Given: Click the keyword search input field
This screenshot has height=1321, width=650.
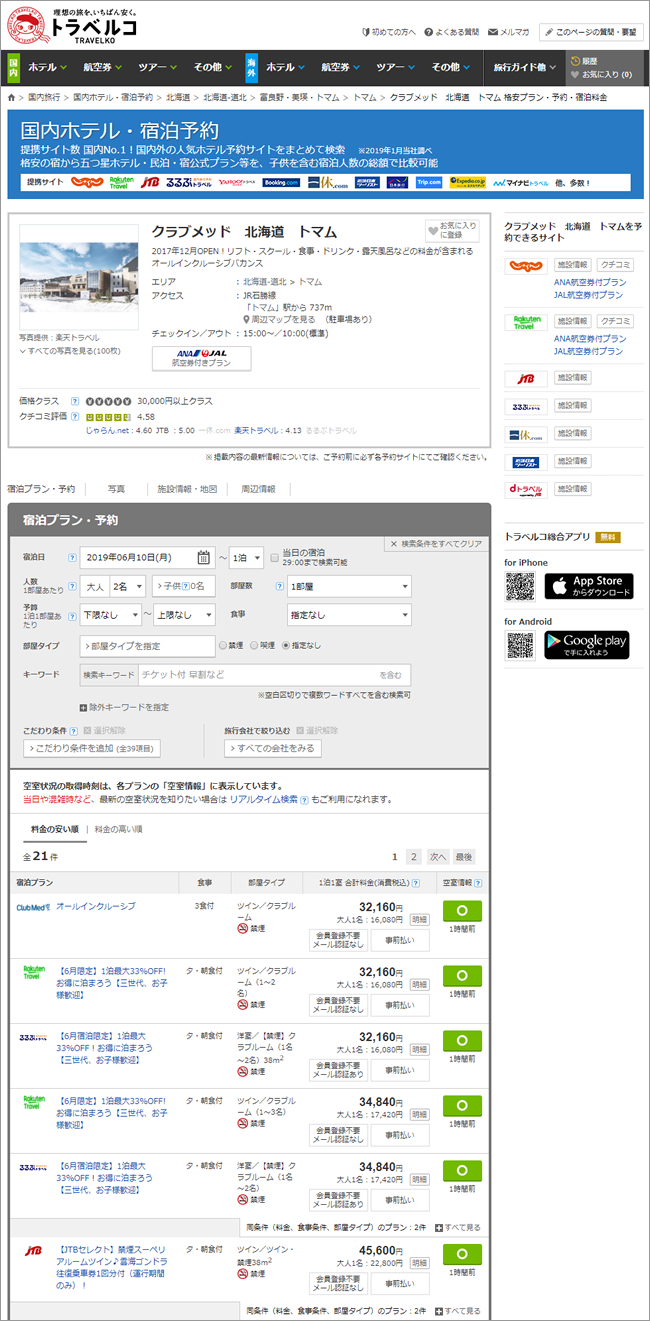Looking at the screenshot, I should [x=258, y=675].
